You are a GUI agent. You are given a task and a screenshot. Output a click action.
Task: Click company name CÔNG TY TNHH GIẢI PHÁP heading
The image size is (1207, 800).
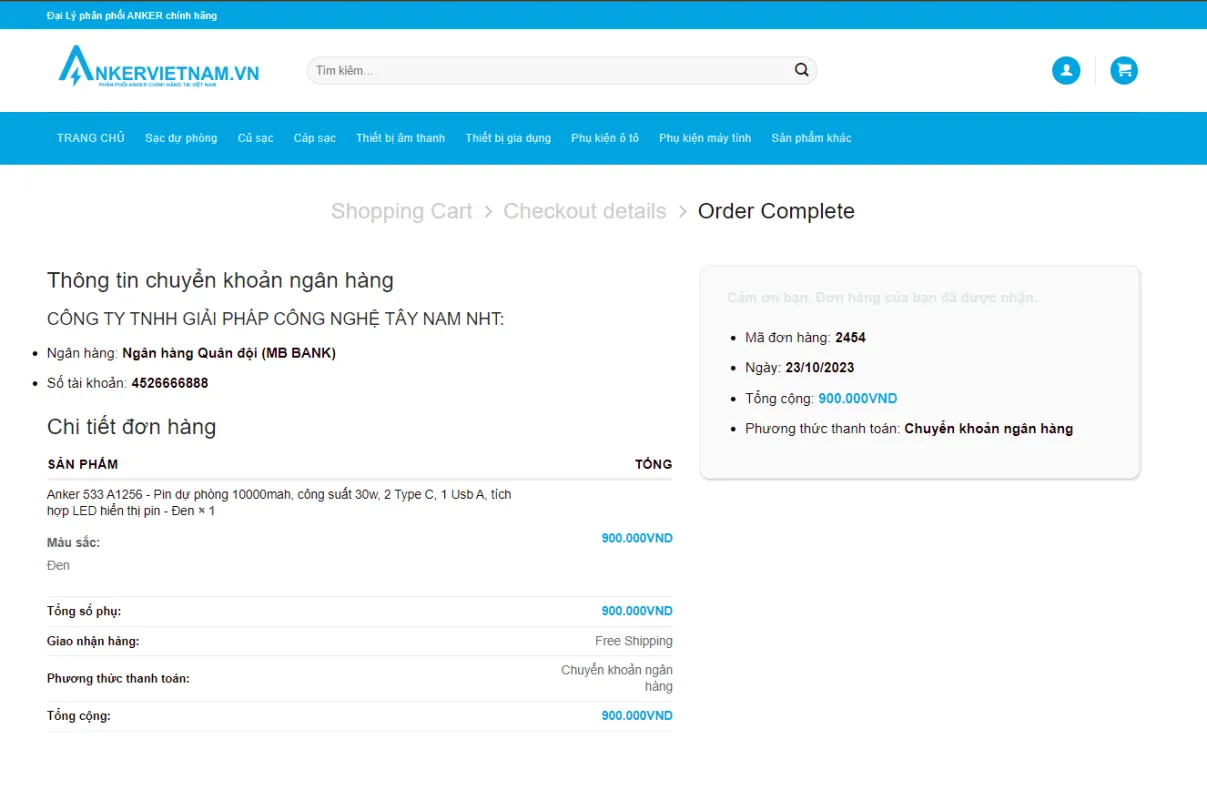click(276, 319)
